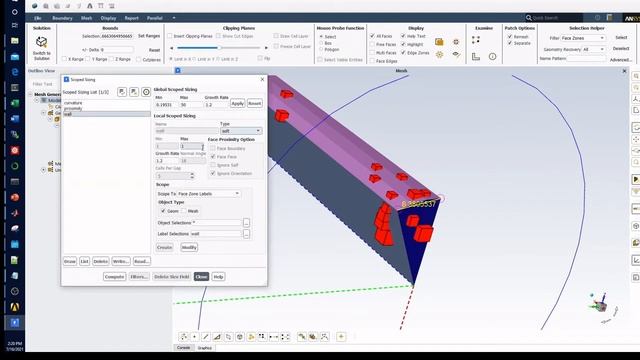Open the Windows taskbar Edge browser icon

click(x=15, y=72)
